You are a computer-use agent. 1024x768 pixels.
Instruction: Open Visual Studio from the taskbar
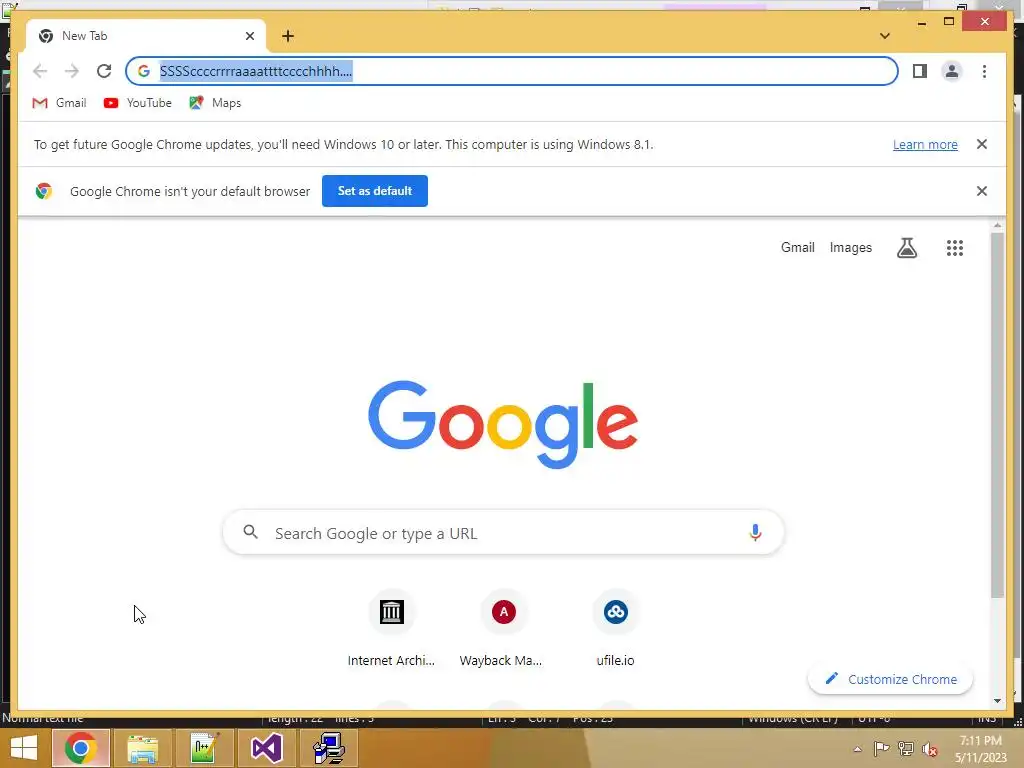266,748
